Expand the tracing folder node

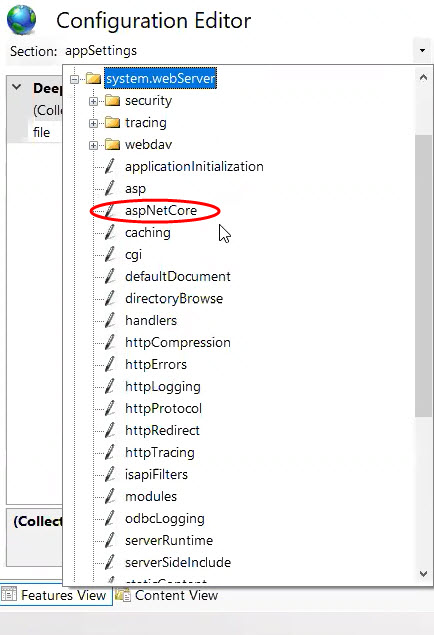coord(93,123)
